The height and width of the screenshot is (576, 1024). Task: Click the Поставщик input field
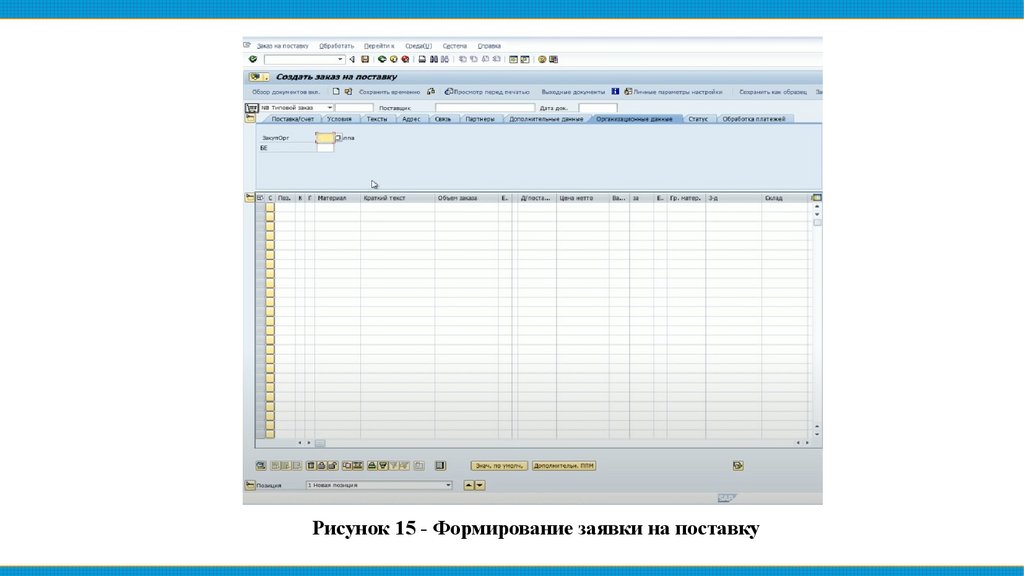(x=485, y=108)
